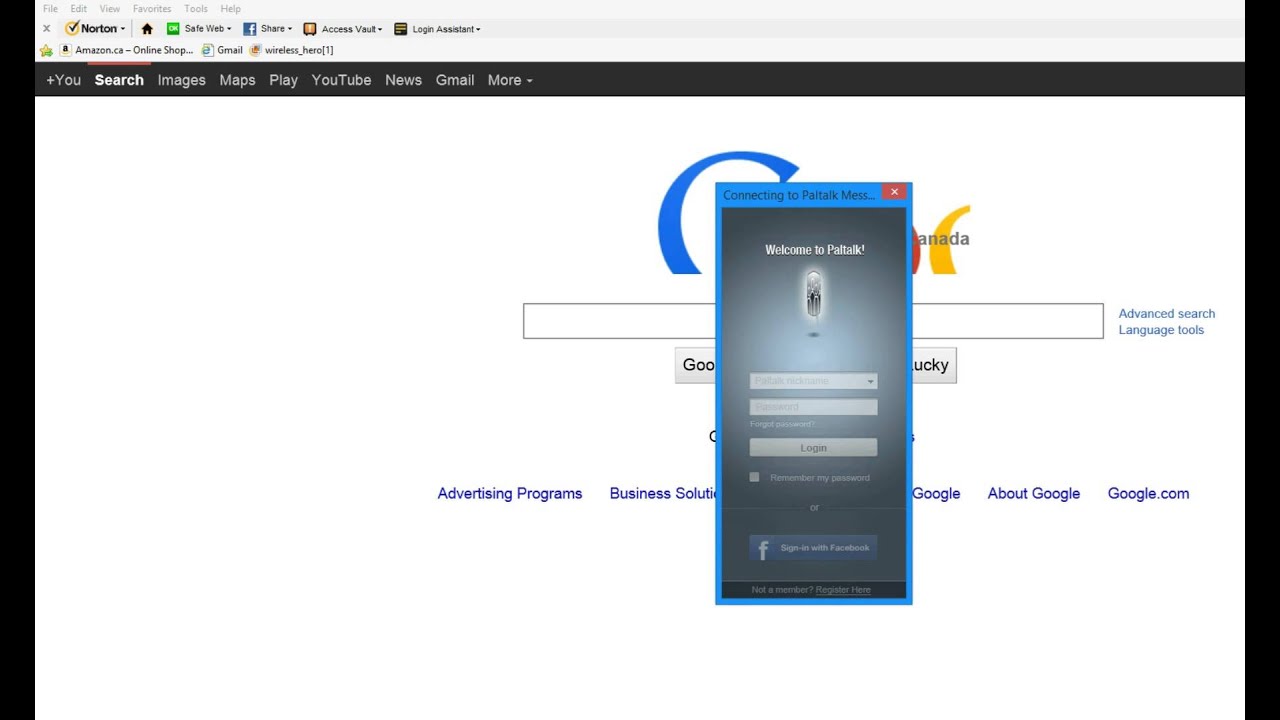Check Remember my password checkbox
This screenshot has width=1280, height=720.
tap(754, 477)
